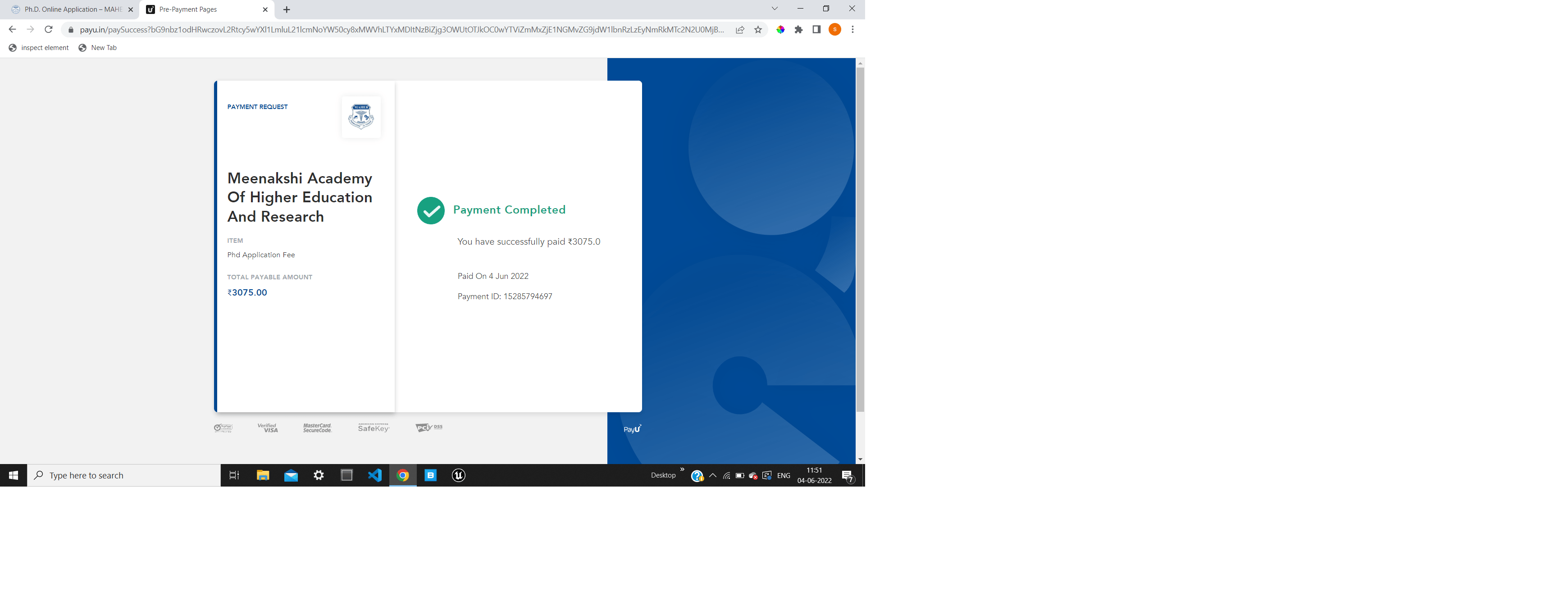
Task: Toggle the Chrome side panel
Action: point(817,29)
